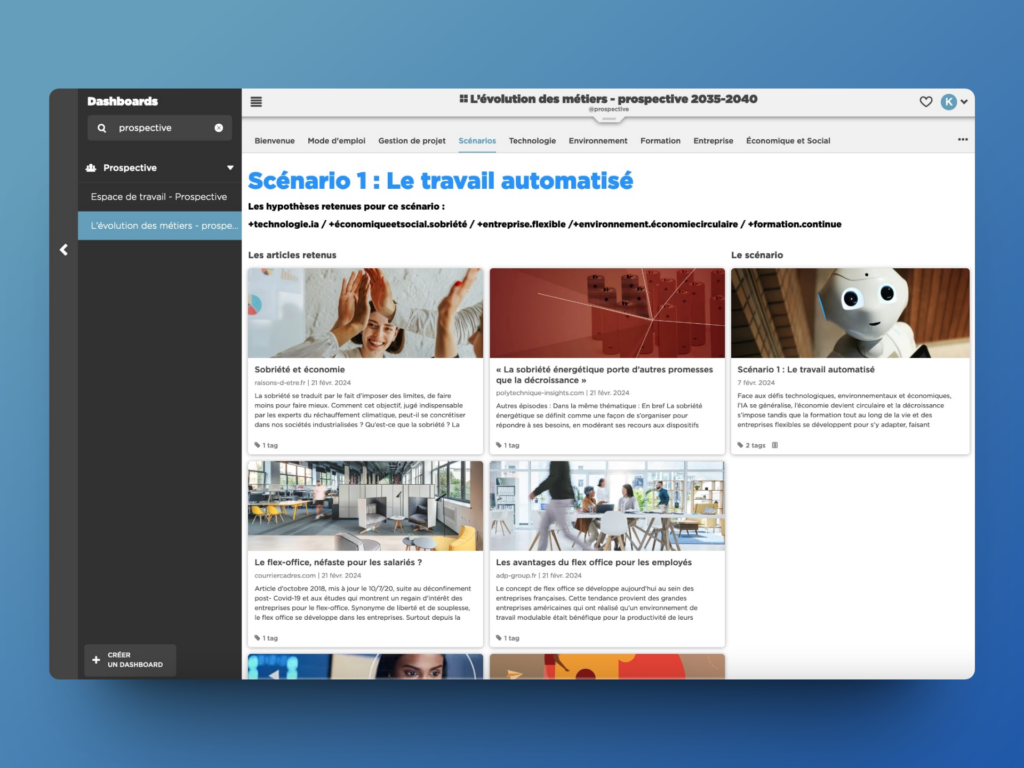Collapse the sidebar with the left chevron
Screen dimensions: 1024x768
click(64, 250)
